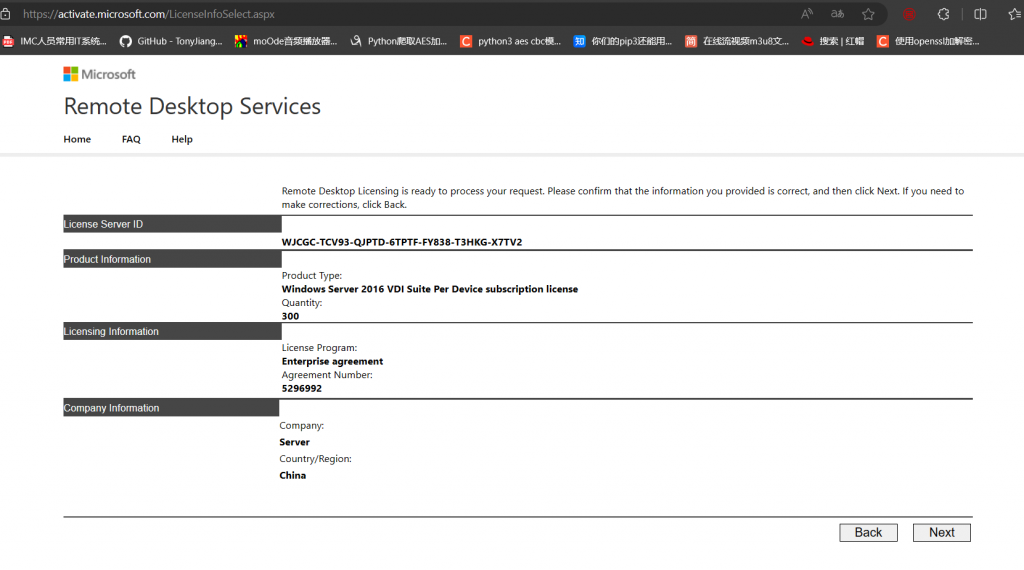The height and width of the screenshot is (570, 1024).
Task: Click the Microsoft logo
Action: [x=99, y=74]
